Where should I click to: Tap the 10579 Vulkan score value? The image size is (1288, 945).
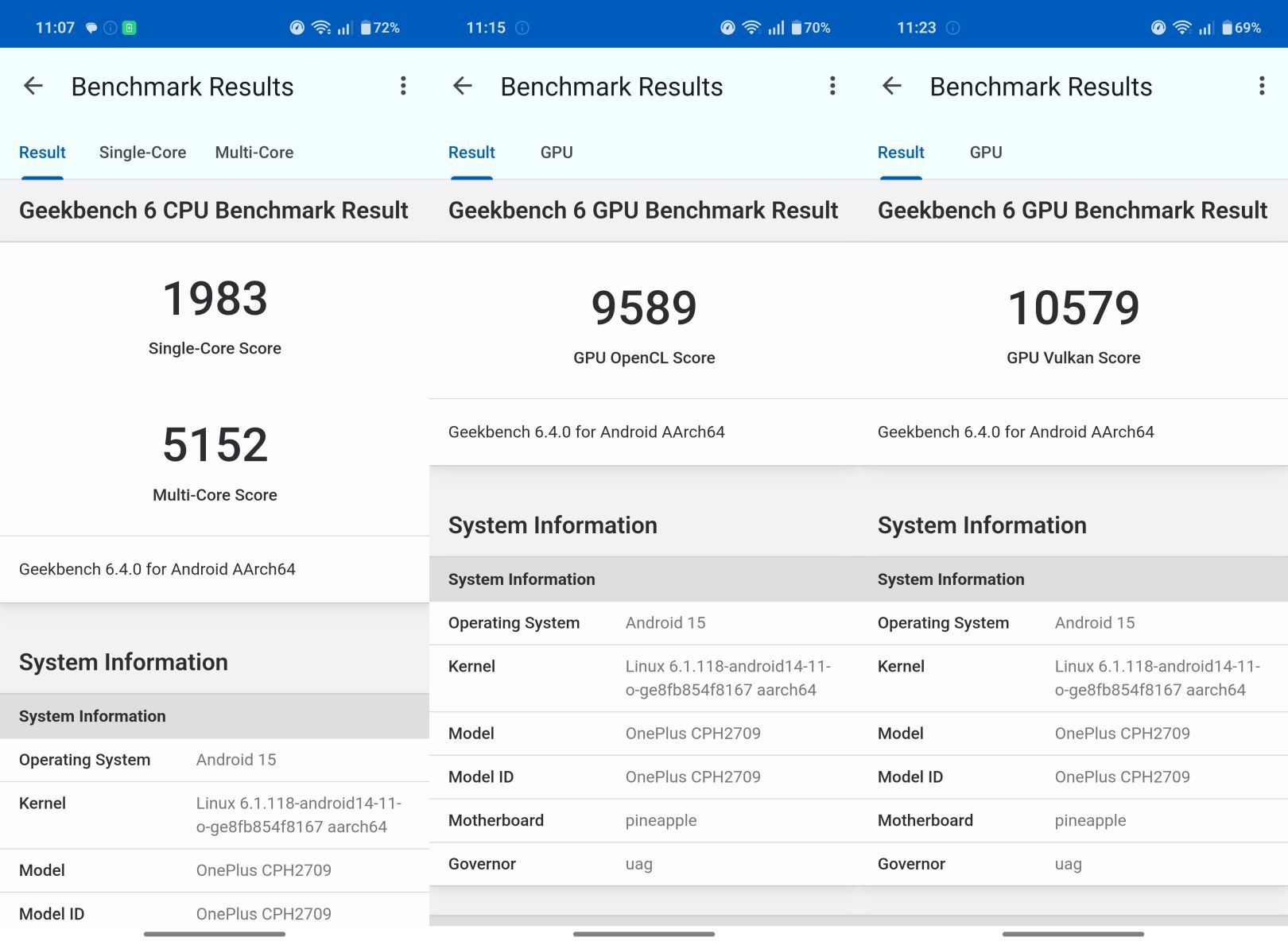pyautogui.click(x=1073, y=308)
